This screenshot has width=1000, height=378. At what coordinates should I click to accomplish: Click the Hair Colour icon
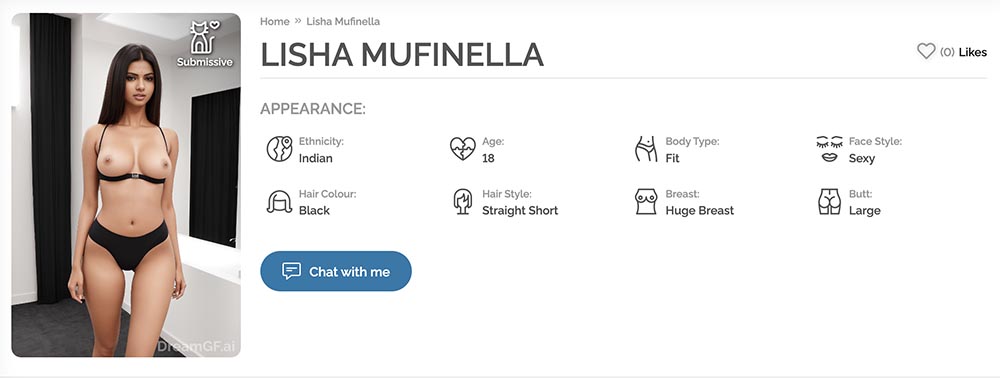pyautogui.click(x=279, y=201)
